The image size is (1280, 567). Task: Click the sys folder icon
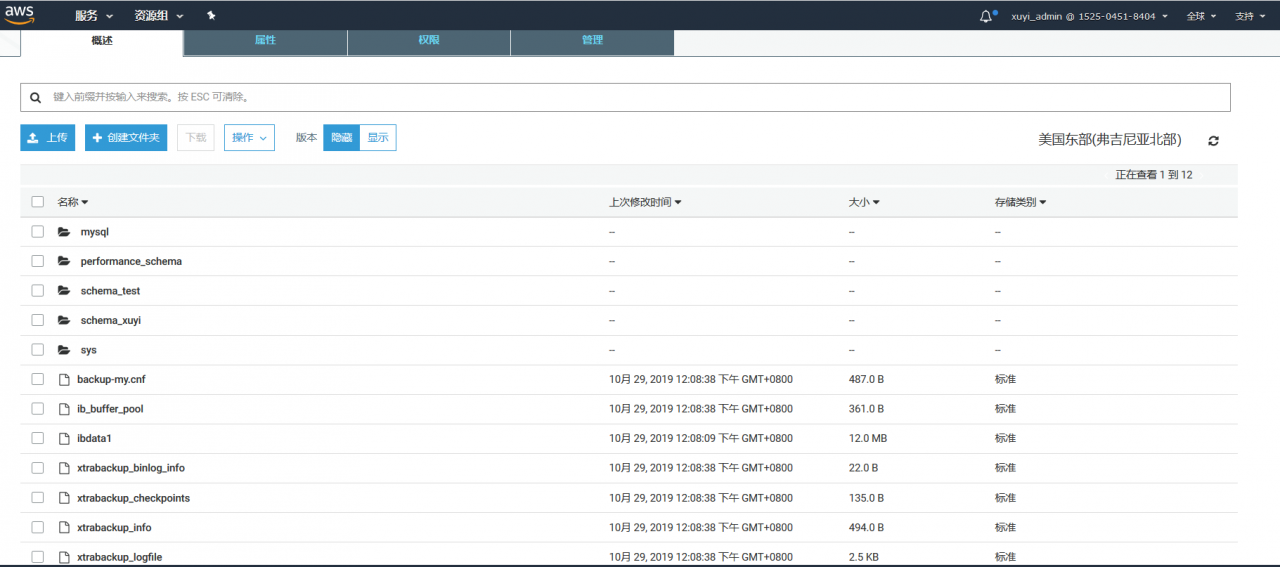coord(64,350)
